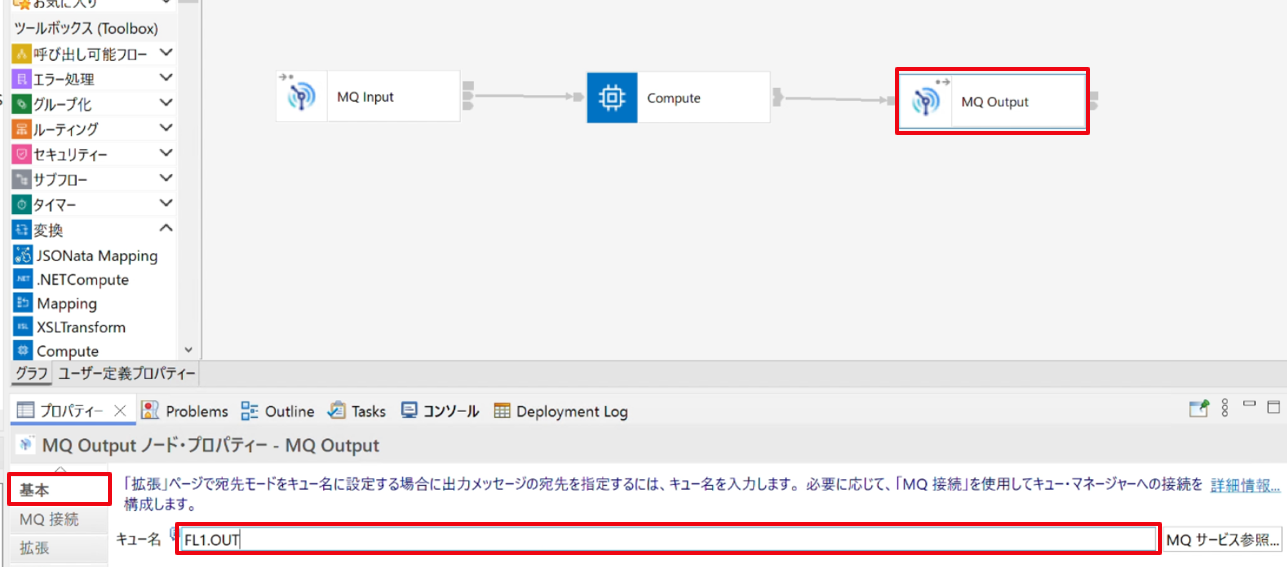Open the Deployment Log tab
Screen dimensions: 1287x567
click(x=561, y=411)
